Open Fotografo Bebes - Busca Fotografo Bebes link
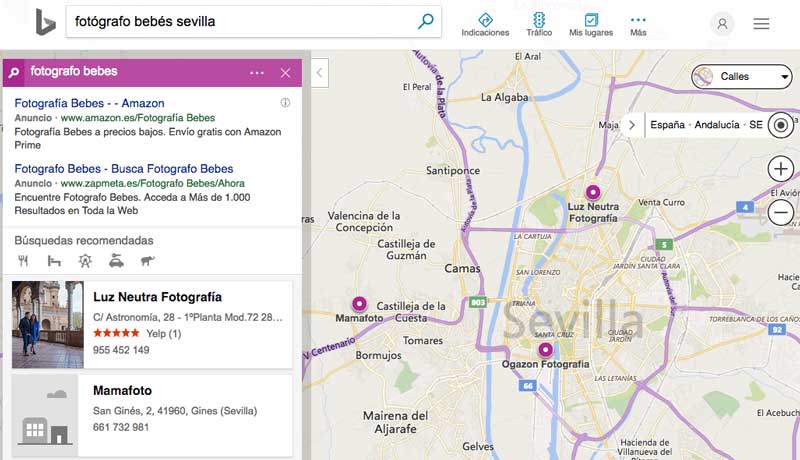Screen dimensions: 800x460 click(x=123, y=169)
